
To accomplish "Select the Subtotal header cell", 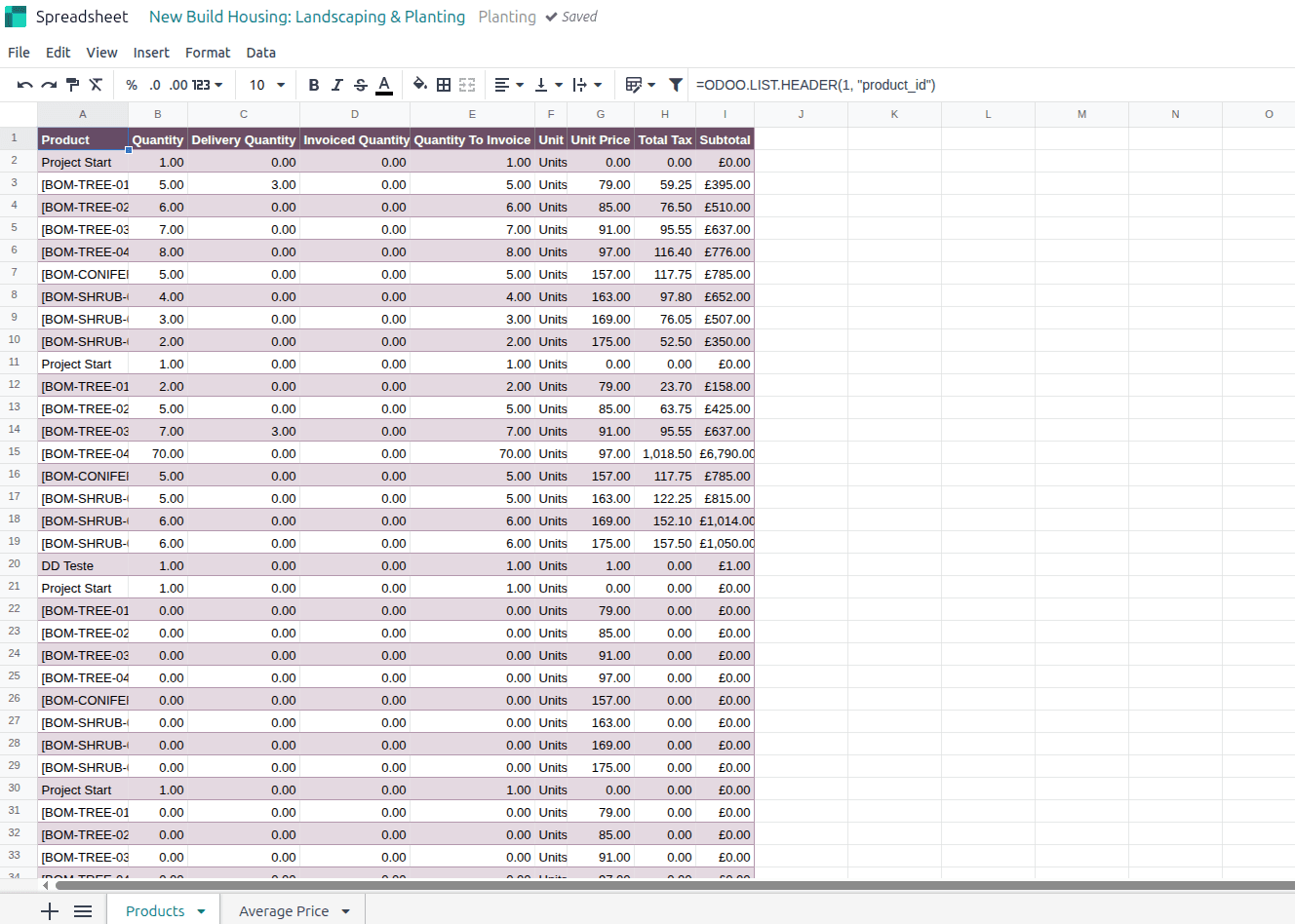I will (x=725, y=139).
